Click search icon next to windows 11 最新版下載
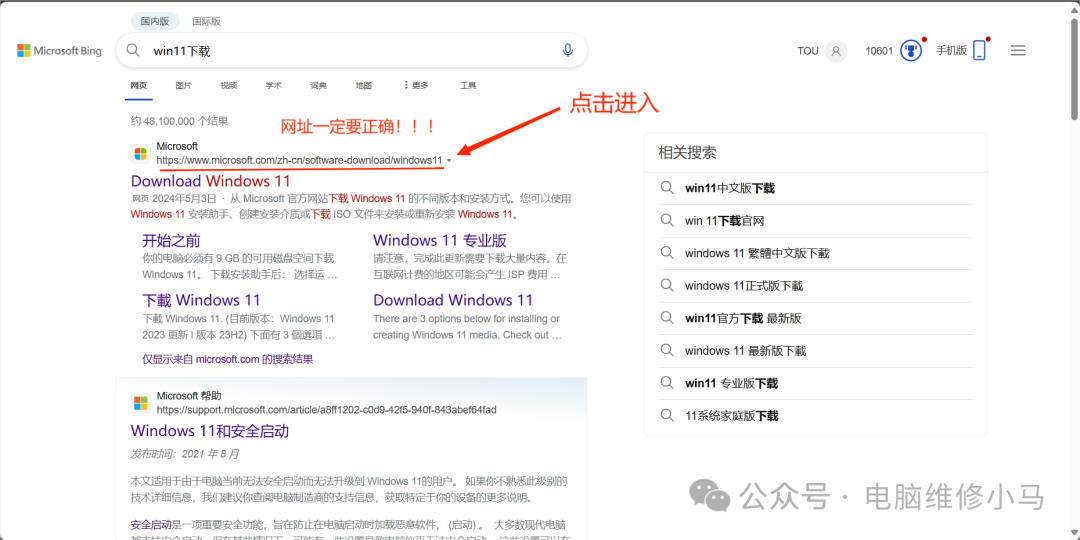 (x=666, y=350)
